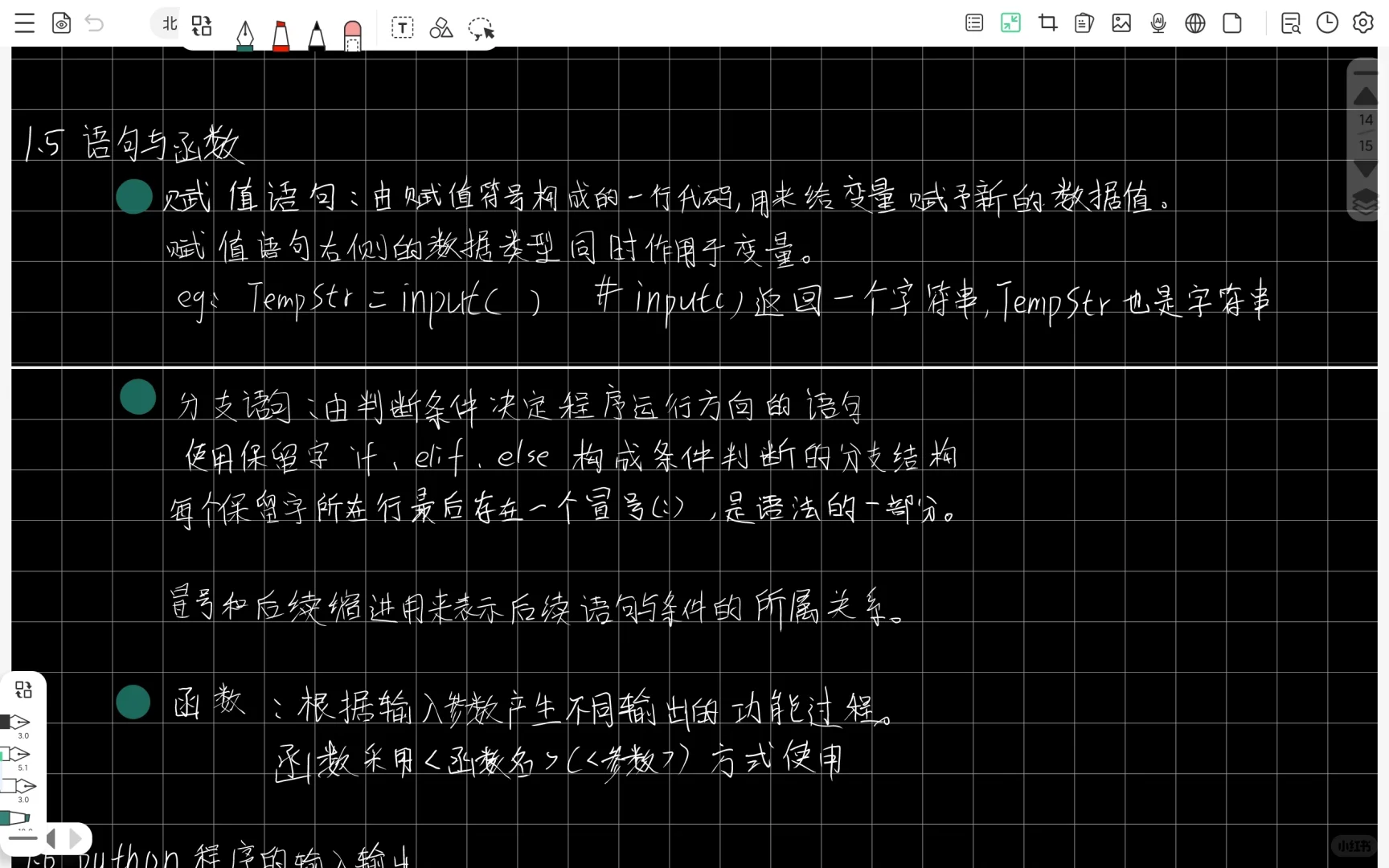Viewport: 1389px width, 868px height.
Task: Select the shapes drawing tool
Action: (x=440, y=27)
